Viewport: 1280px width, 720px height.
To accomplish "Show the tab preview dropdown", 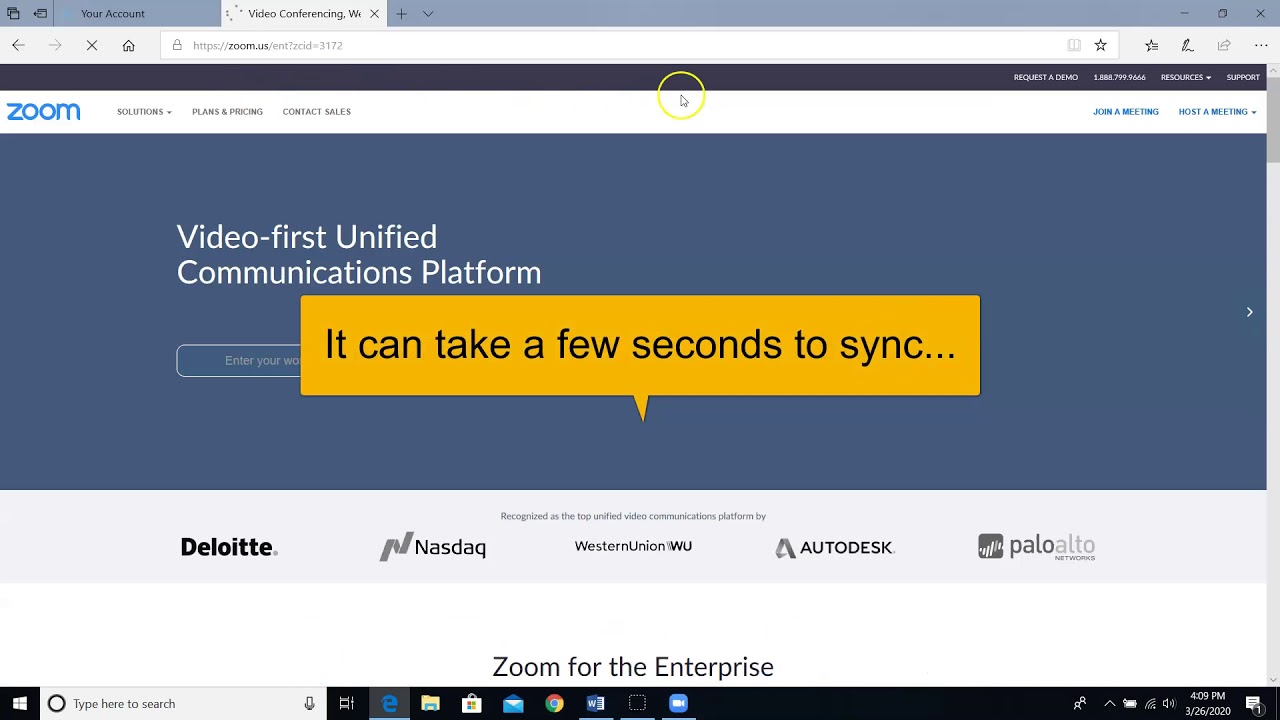I will click(x=428, y=14).
